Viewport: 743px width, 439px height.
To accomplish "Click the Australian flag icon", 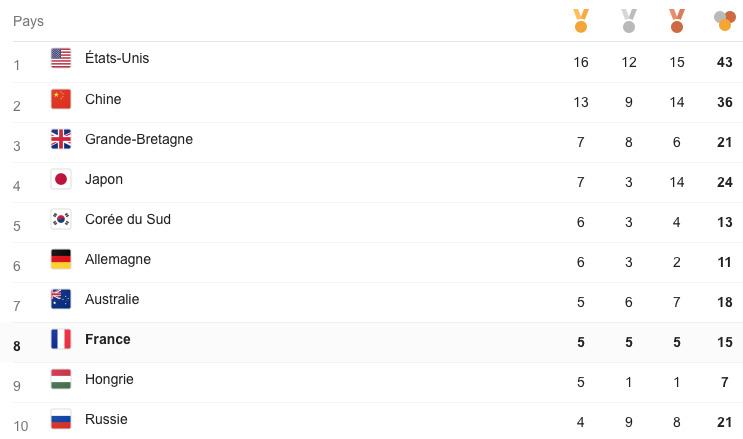I will click(61, 299).
